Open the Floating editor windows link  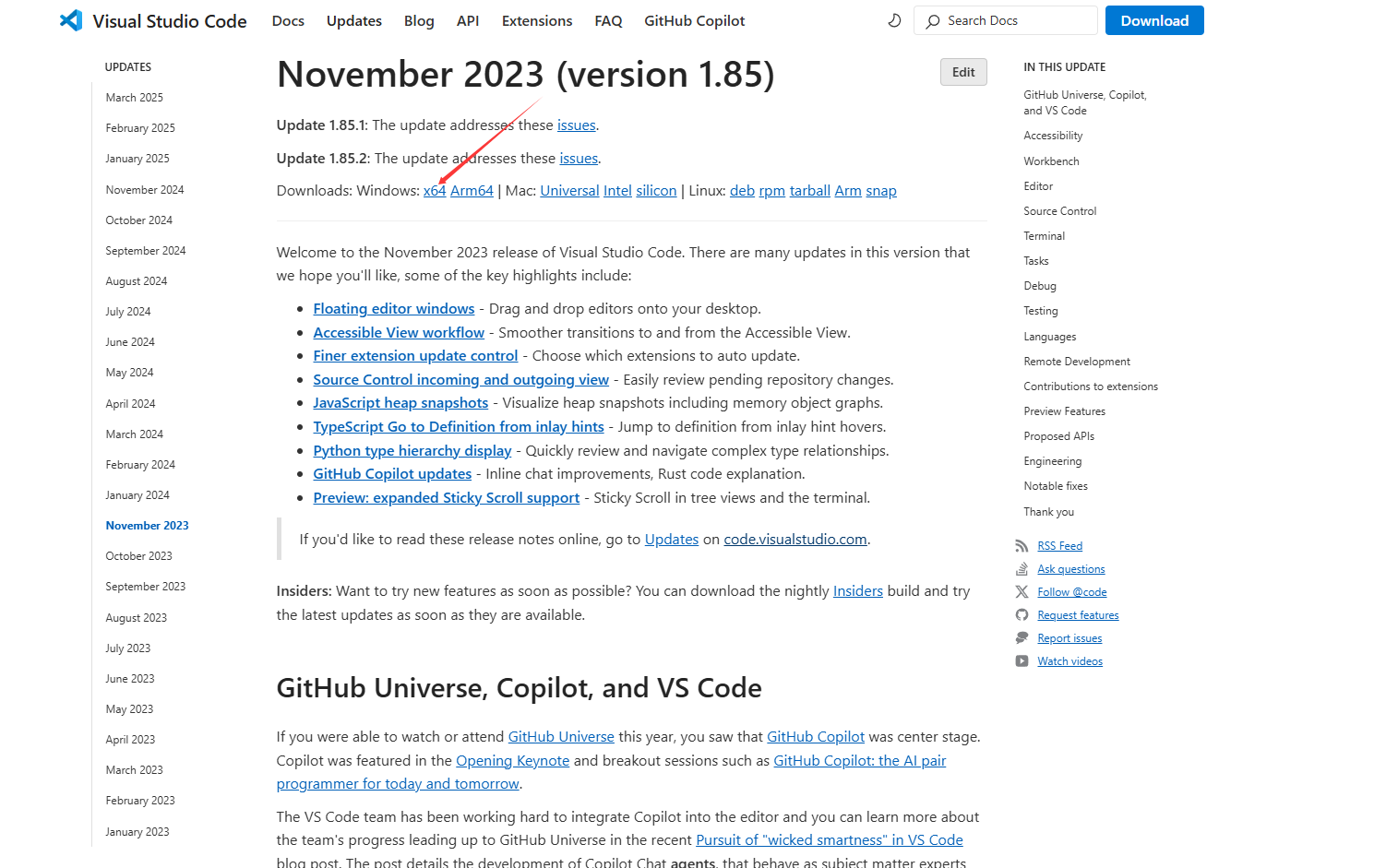point(394,309)
